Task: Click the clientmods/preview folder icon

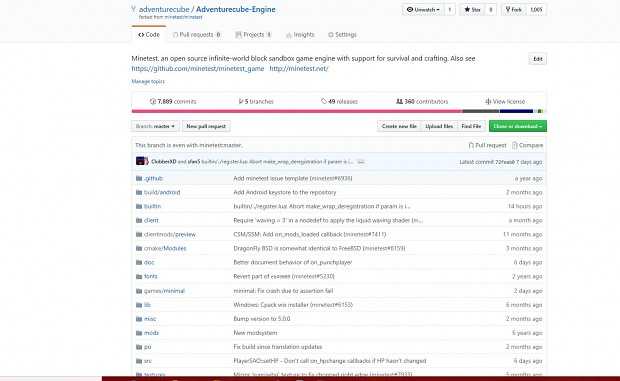Action: pos(139,234)
